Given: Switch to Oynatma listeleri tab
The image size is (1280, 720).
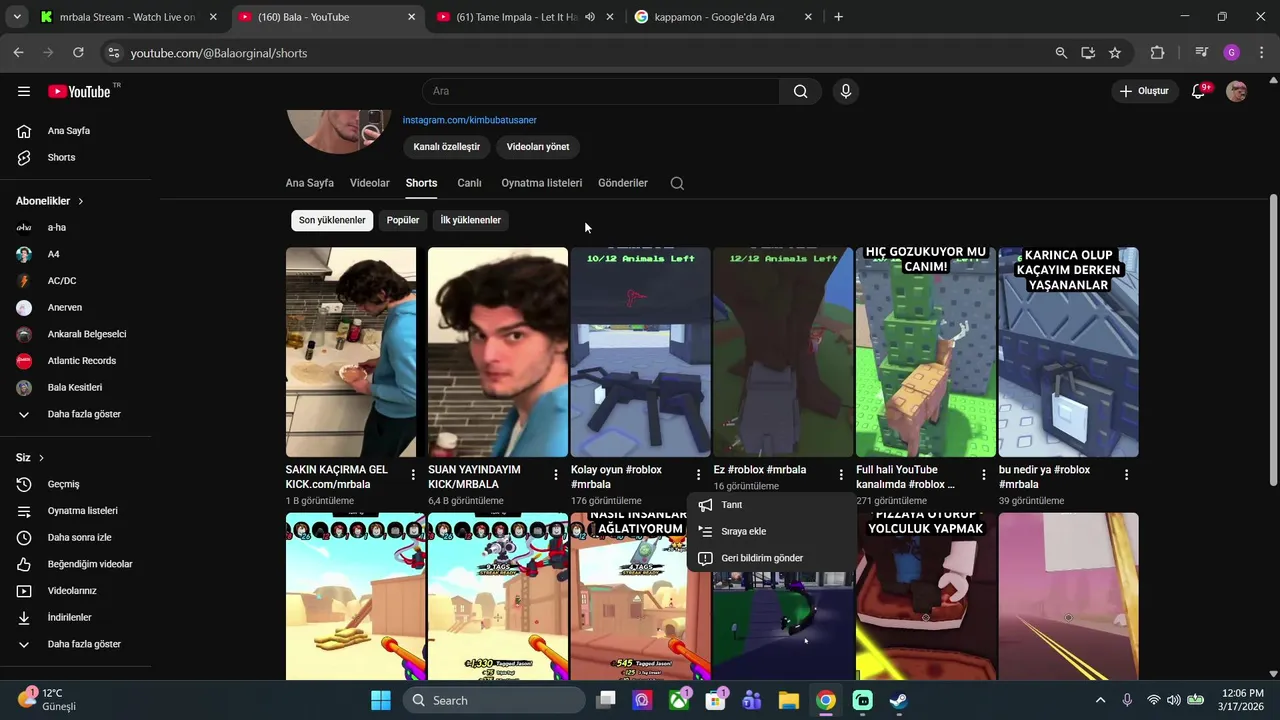Looking at the screenshot, I should 541,183.
